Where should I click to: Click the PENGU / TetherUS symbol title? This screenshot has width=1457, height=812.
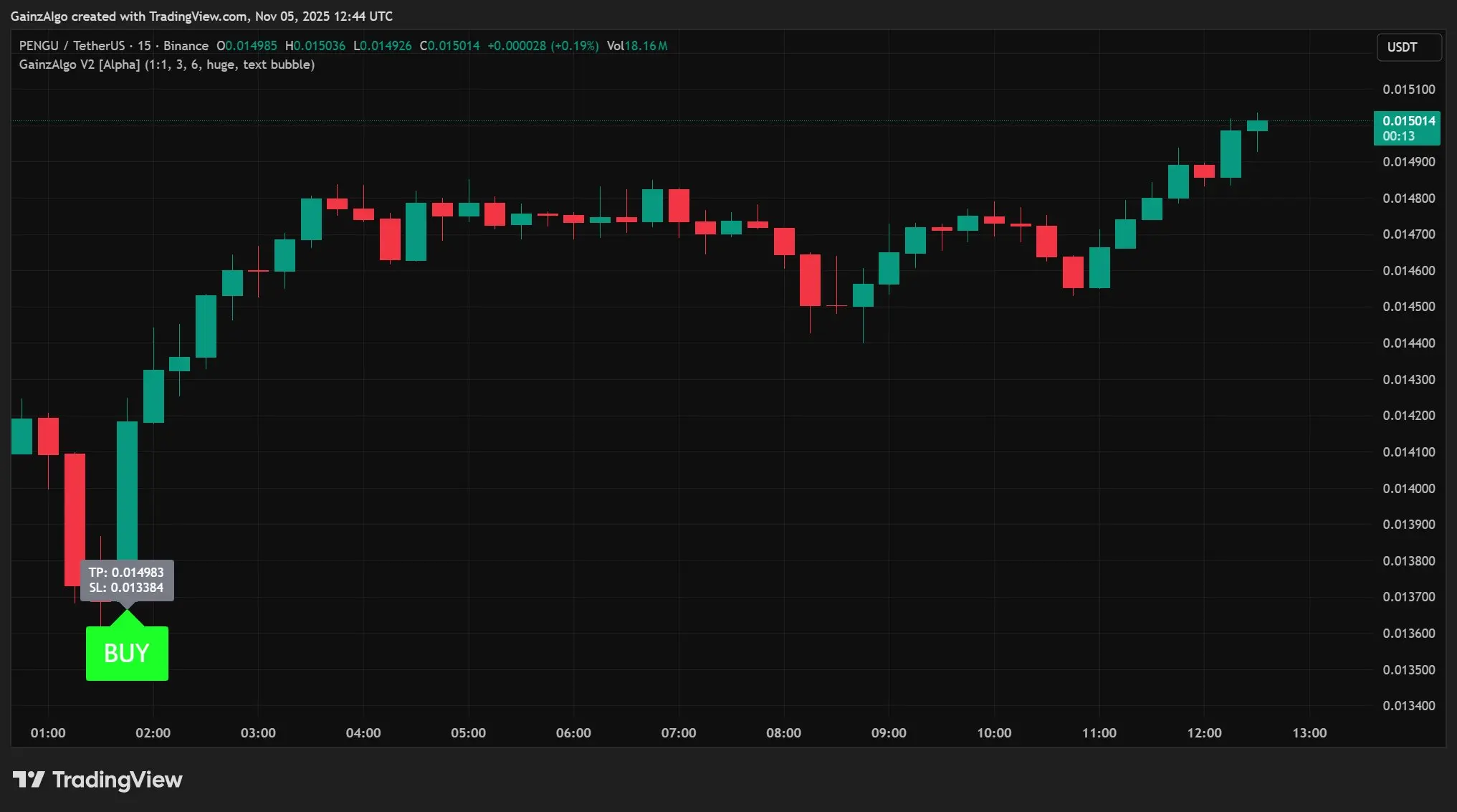[x=72, y=46]
